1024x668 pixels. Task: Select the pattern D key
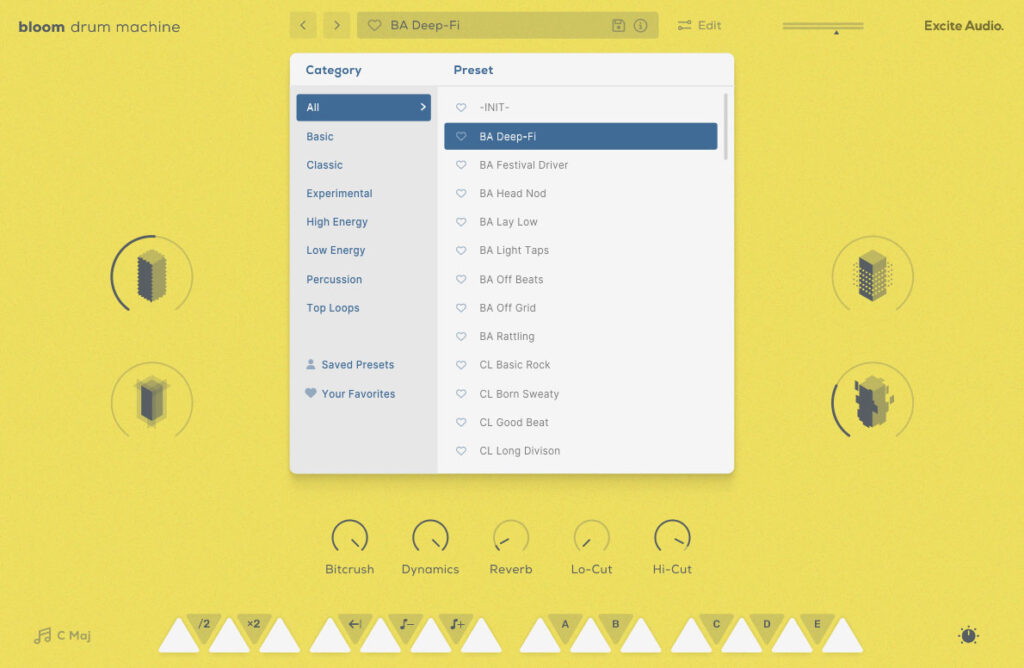tap(767, 626)
